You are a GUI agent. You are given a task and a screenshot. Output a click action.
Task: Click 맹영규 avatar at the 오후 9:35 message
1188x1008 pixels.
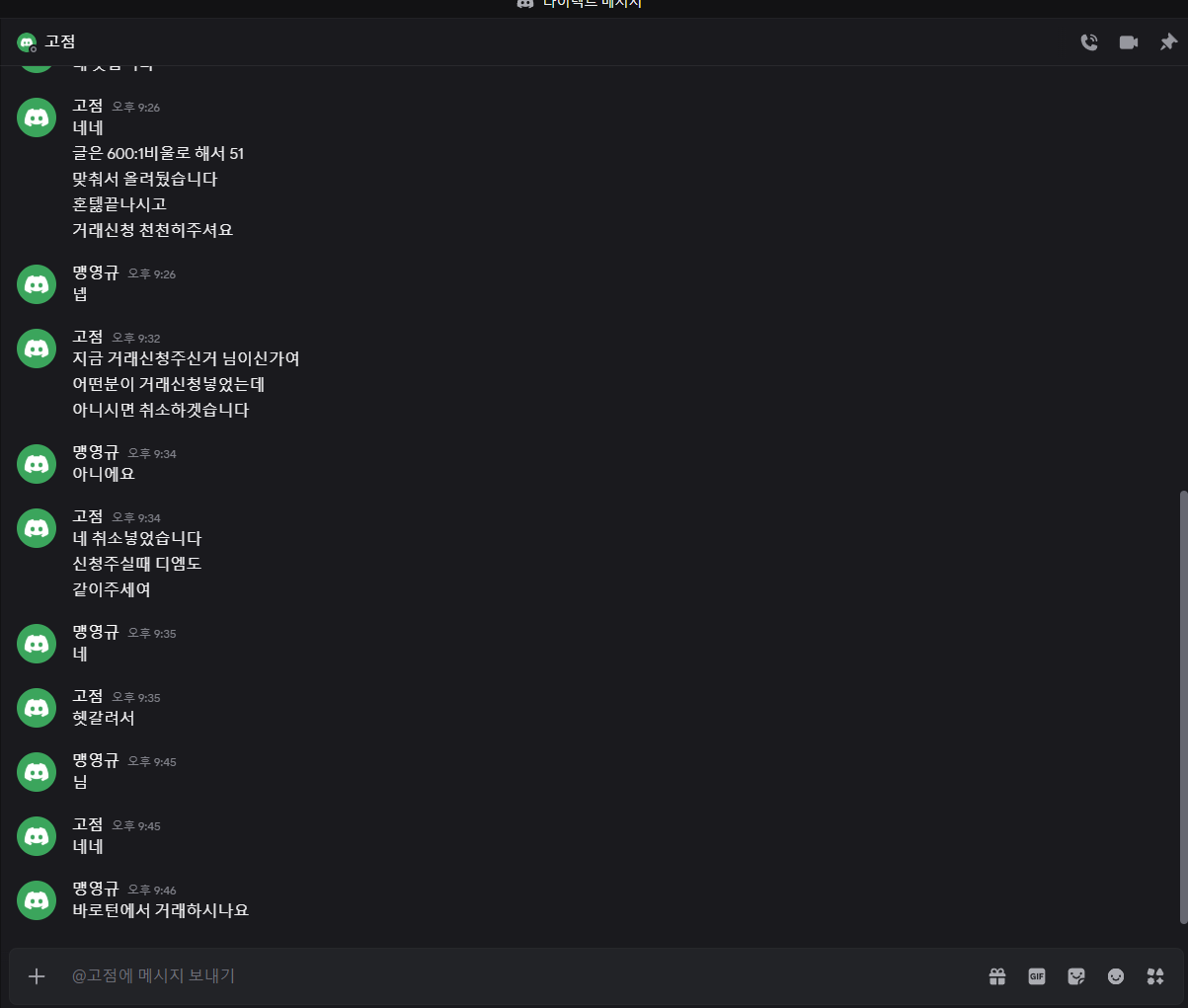(37, 644)
